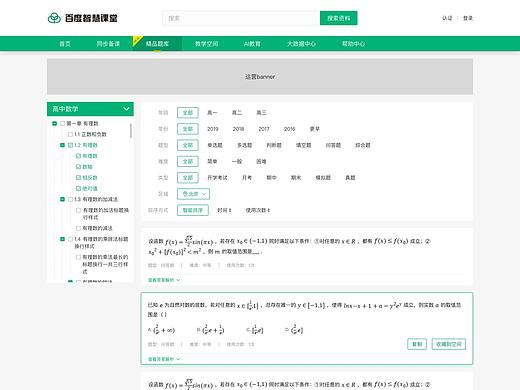
Task: Check the 1.1 正数和负数 checkbox
Action: pos(70,134)
